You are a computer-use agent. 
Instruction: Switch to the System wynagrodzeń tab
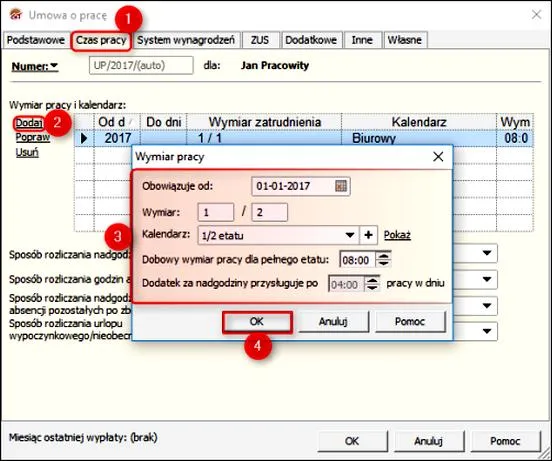pos(186,40)
